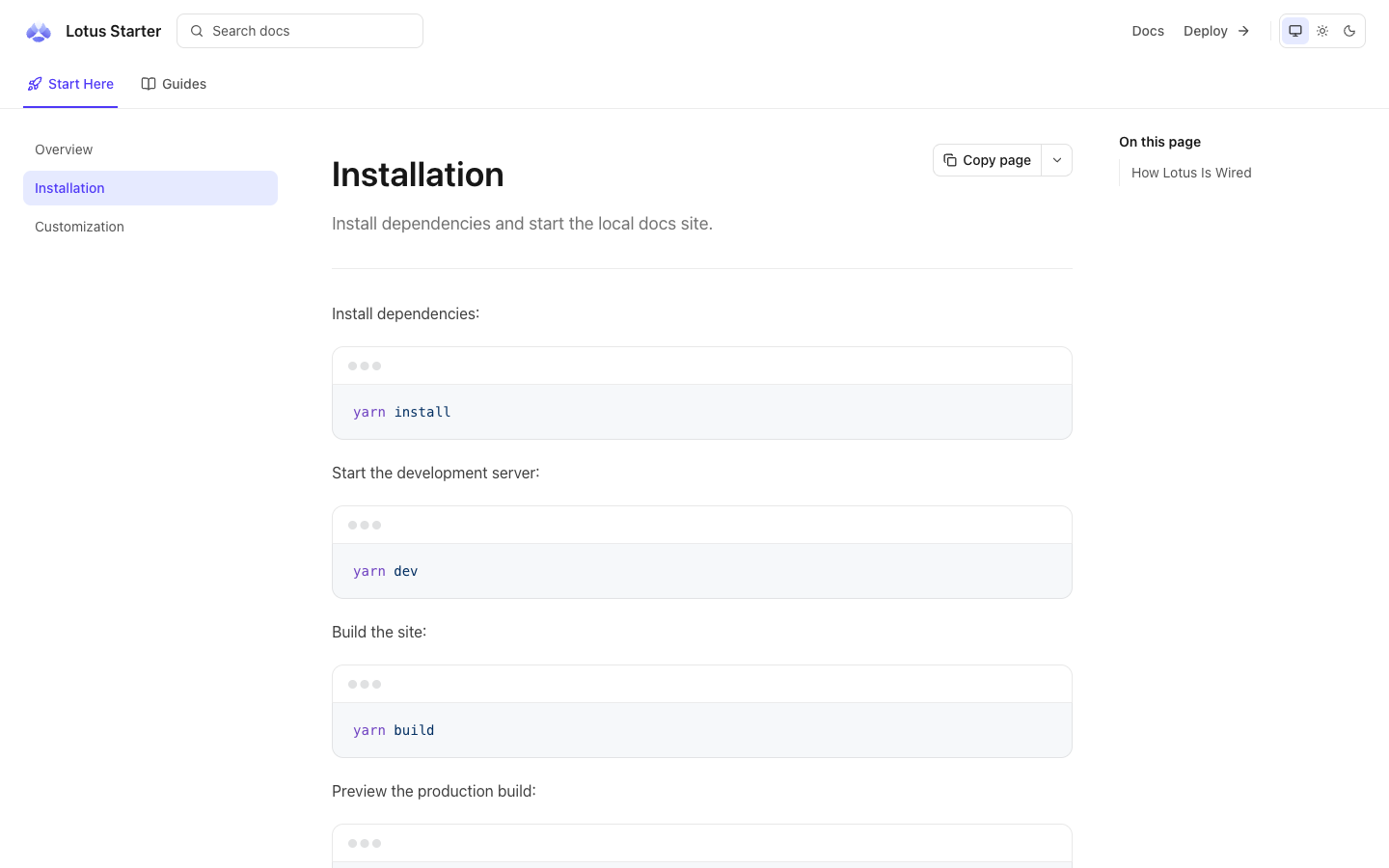The image size is (1389, 868).
Task: Switch to dark theme
Action: coord(1349,31)
